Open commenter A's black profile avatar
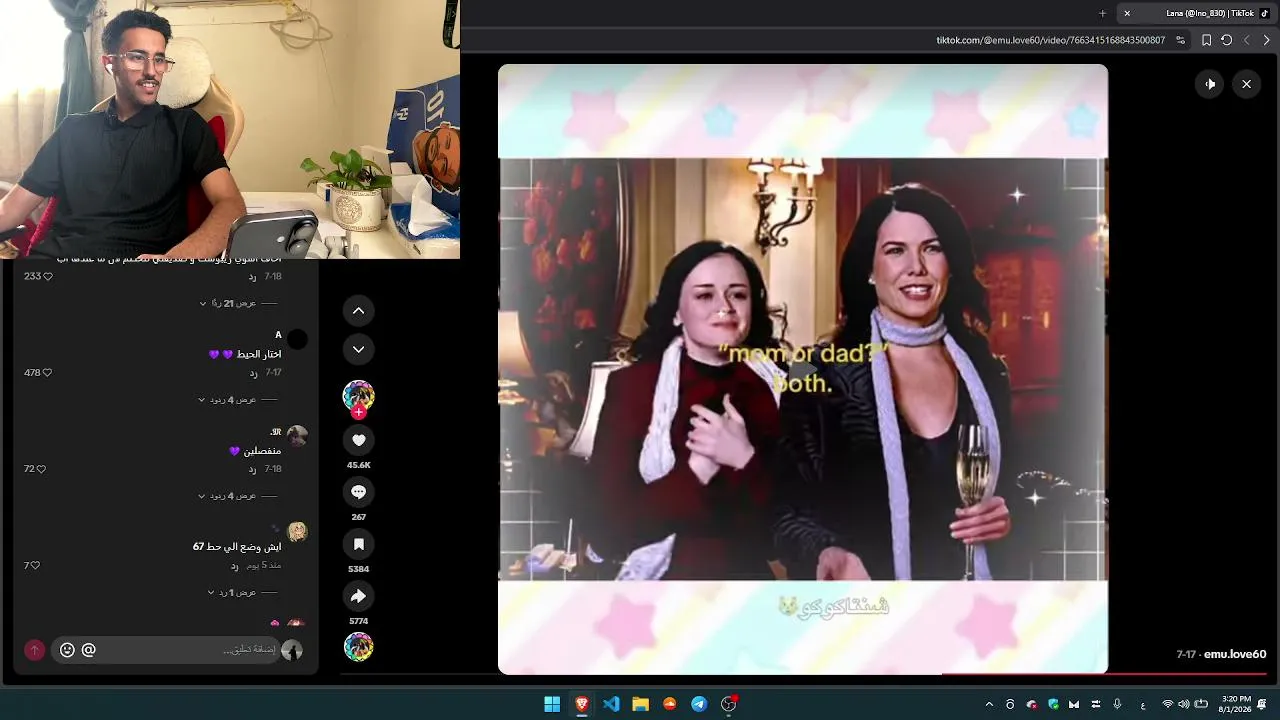The height and width of the screenshot is (720, 1280). pyautogui.click(x=297, y=339)
